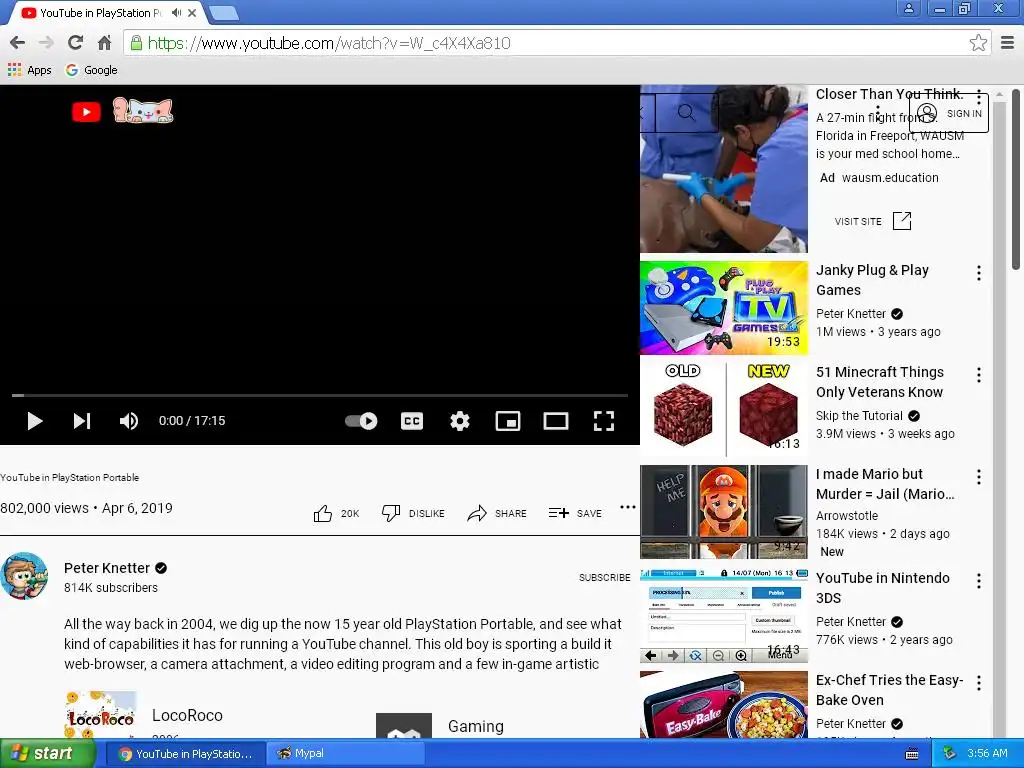Open options for I made Mario video
Image resolution: width=1024 pixels, height=768 pixels.
pyautogui.click(x=978, y=477)
